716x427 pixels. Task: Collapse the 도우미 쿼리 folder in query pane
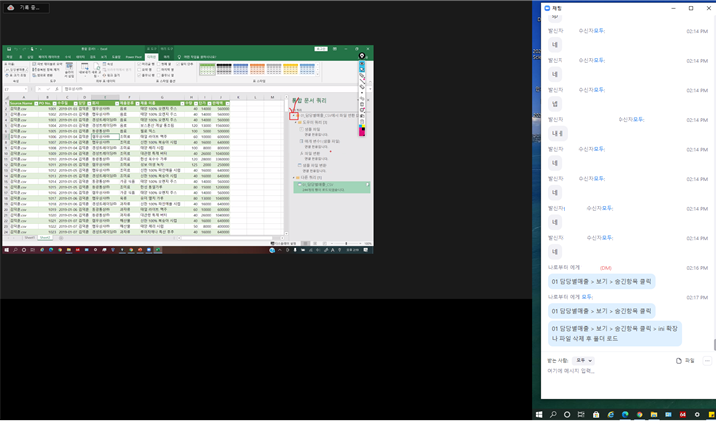[x=296, y=122]
